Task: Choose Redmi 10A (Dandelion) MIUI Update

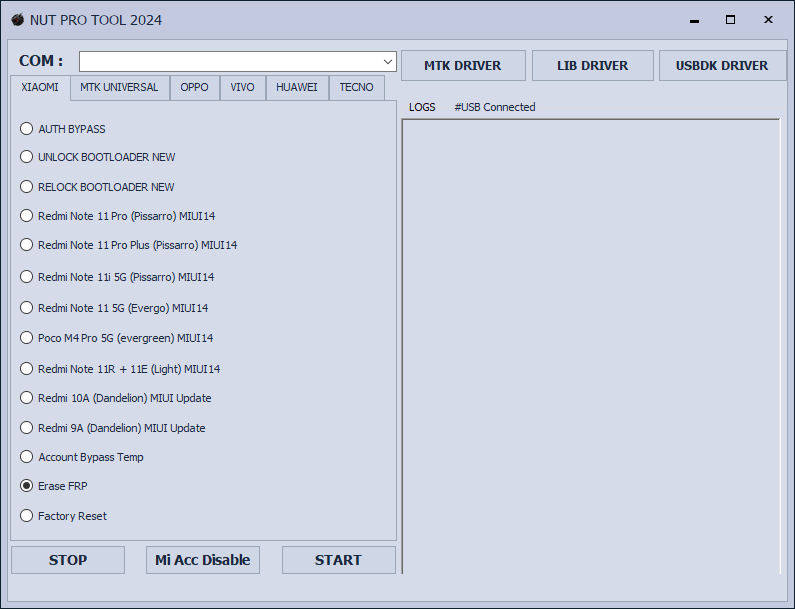Action: [116, 398]
